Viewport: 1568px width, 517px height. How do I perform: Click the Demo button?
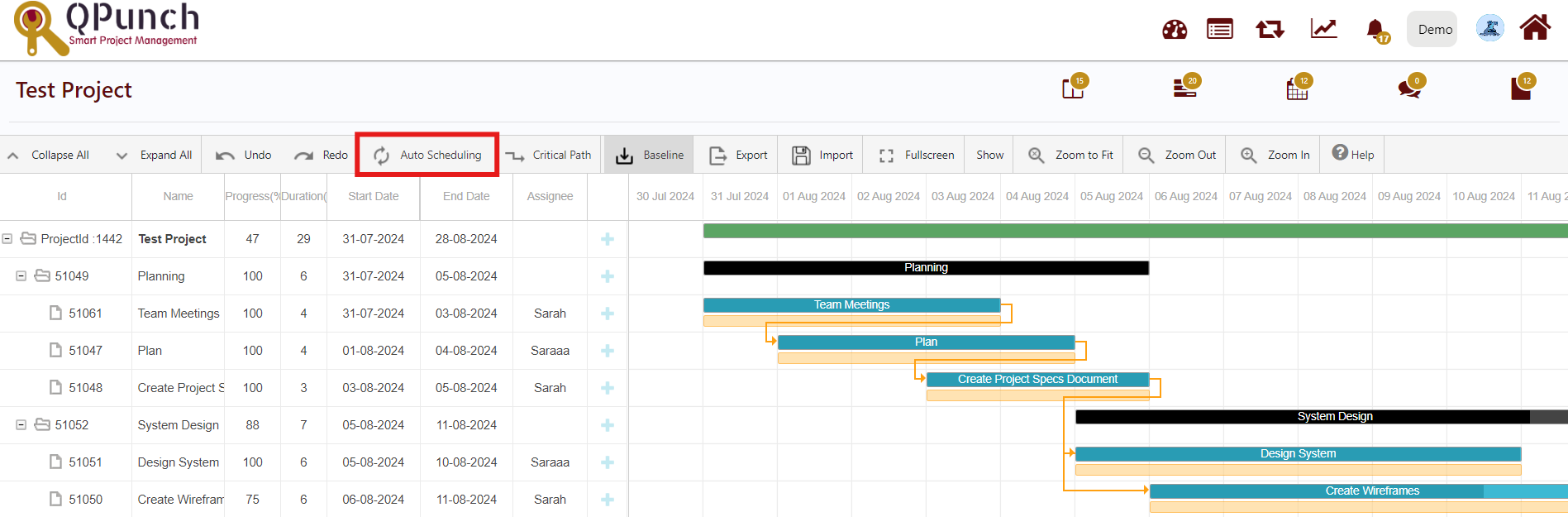(1434, 30)
